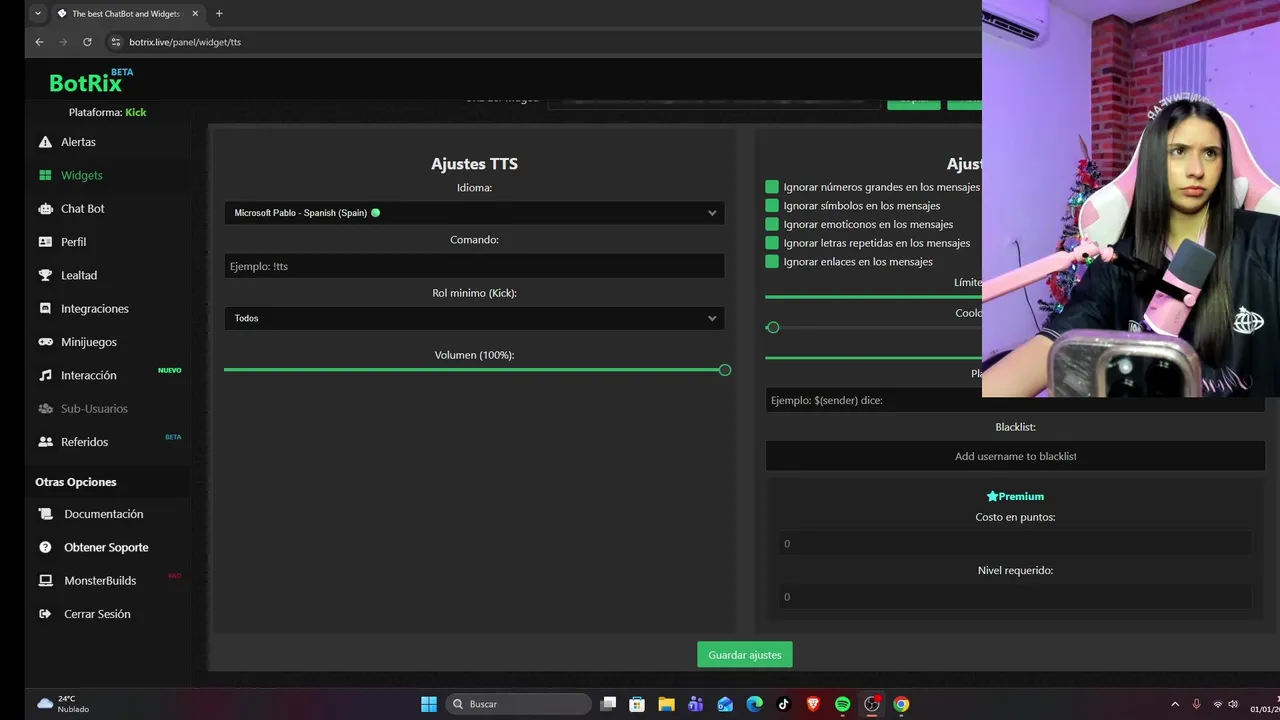Click the Premium star label
This screenshot has width=1280, height=720.
(1015, 496)
